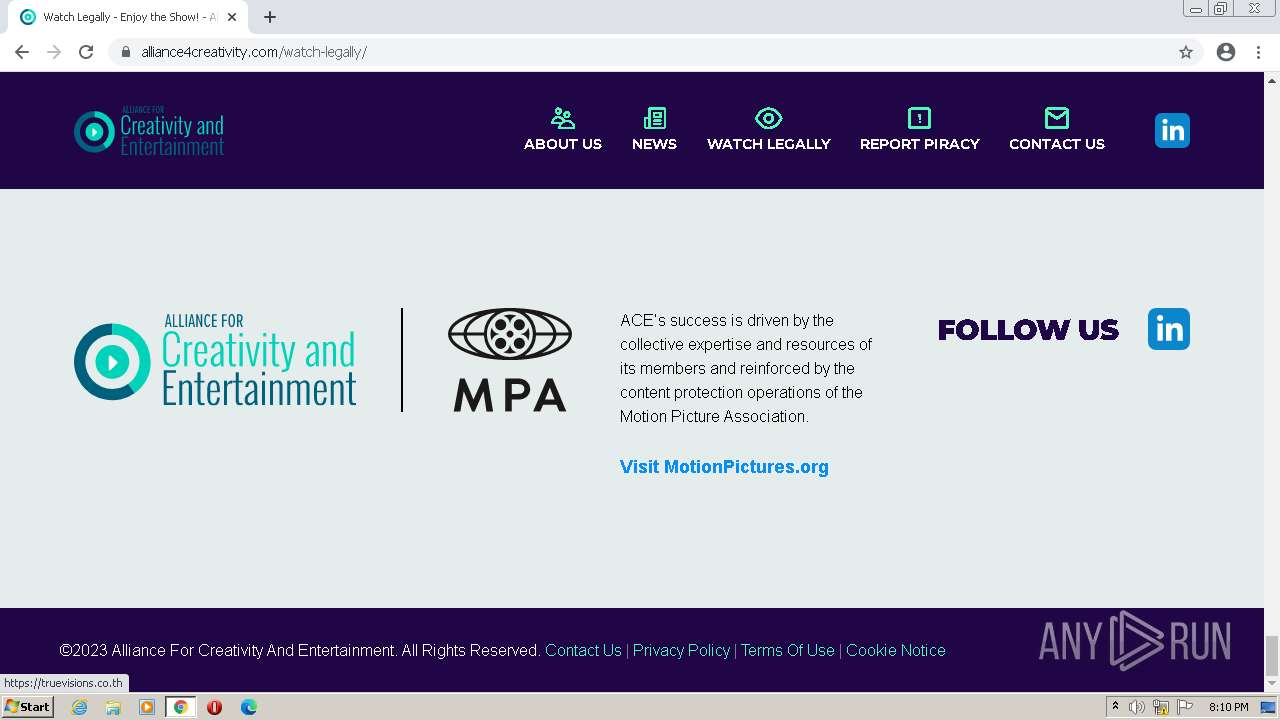
Task: Click the large footer ACE logo
Action: 215,360
